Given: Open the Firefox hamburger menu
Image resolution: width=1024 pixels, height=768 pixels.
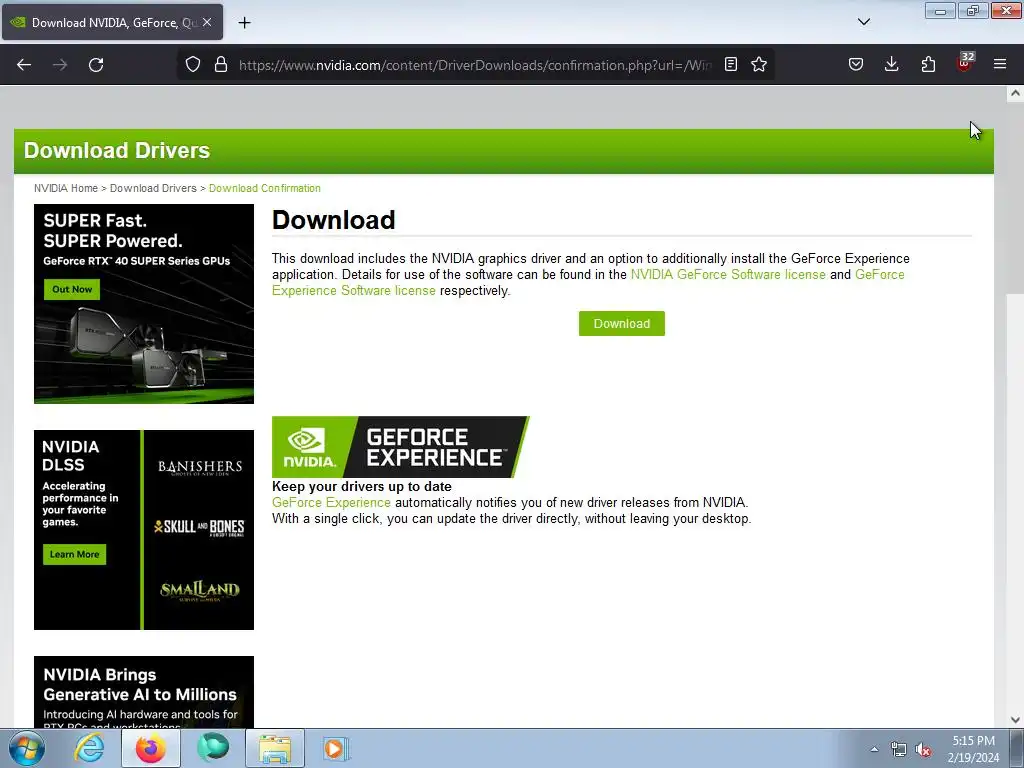Looking at the screenshot, I should (x=1000, y=64).
